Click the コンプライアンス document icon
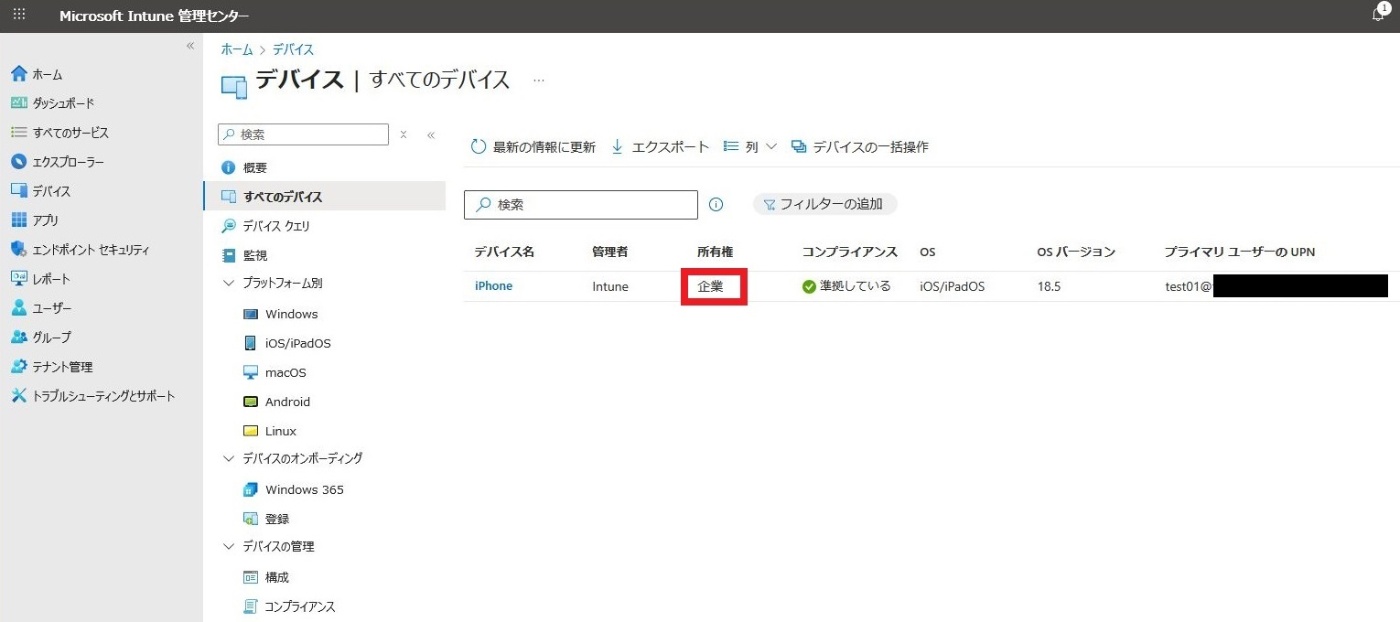Screen dimensions: 1400x622 250,607
